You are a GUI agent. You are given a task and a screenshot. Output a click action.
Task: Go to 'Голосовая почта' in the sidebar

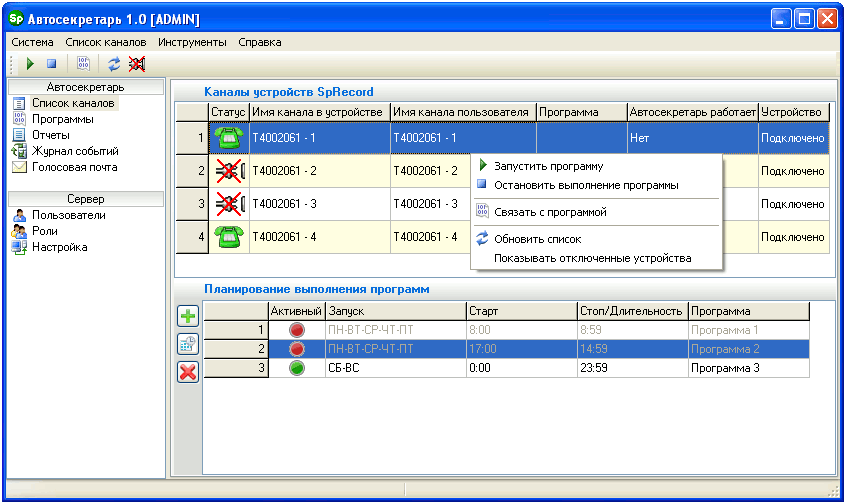[x=74, y=167]
